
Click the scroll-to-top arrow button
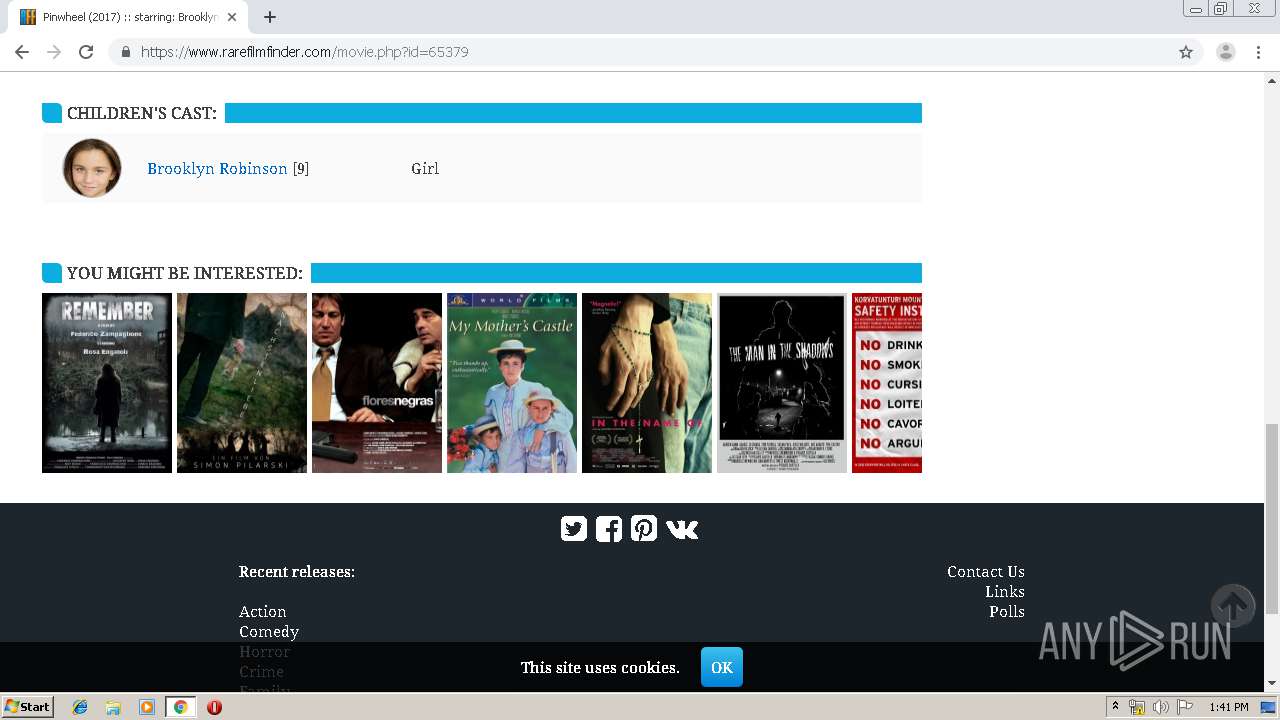[1232, 606]
